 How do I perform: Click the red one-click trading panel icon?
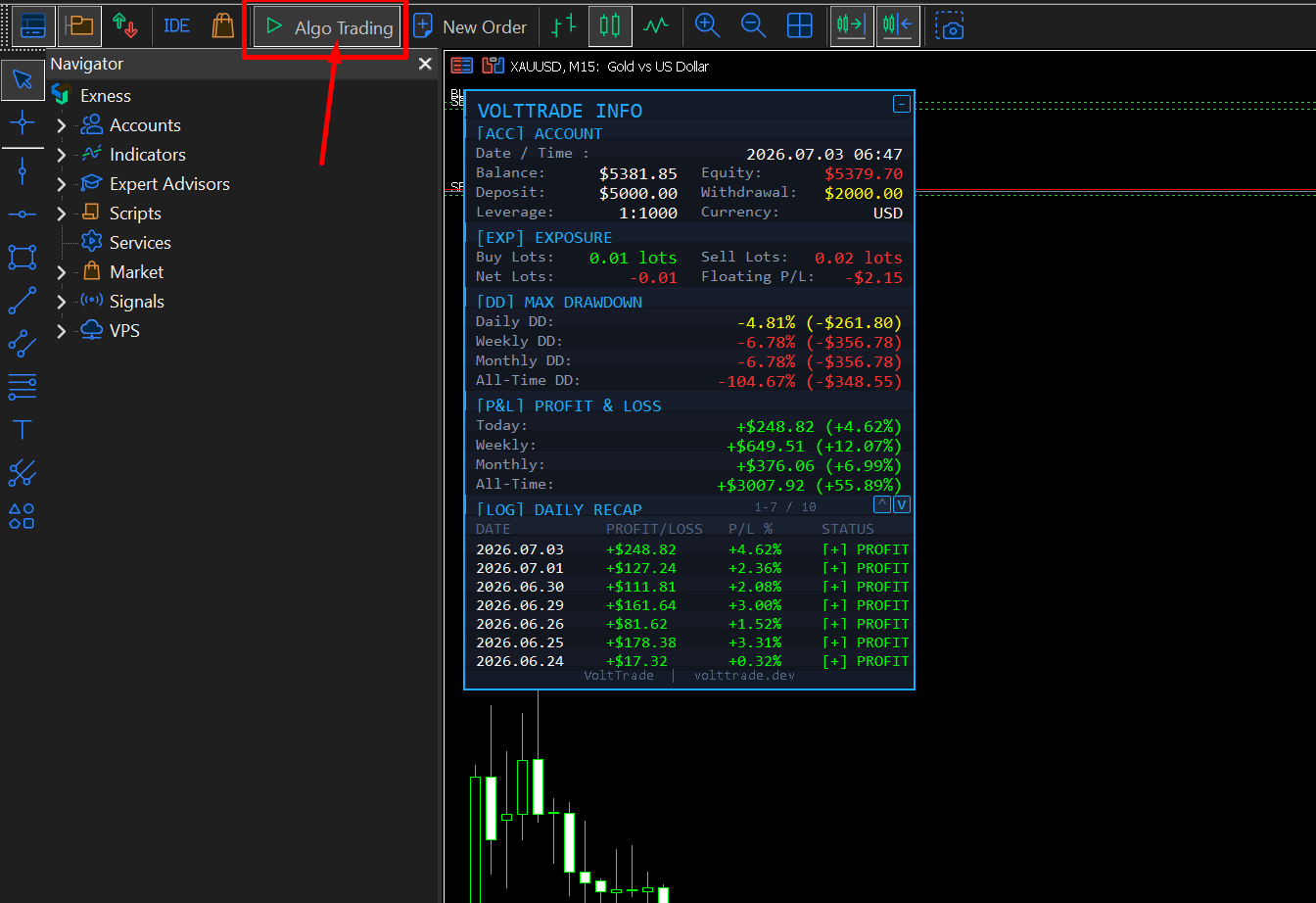[x=462, y=66]
